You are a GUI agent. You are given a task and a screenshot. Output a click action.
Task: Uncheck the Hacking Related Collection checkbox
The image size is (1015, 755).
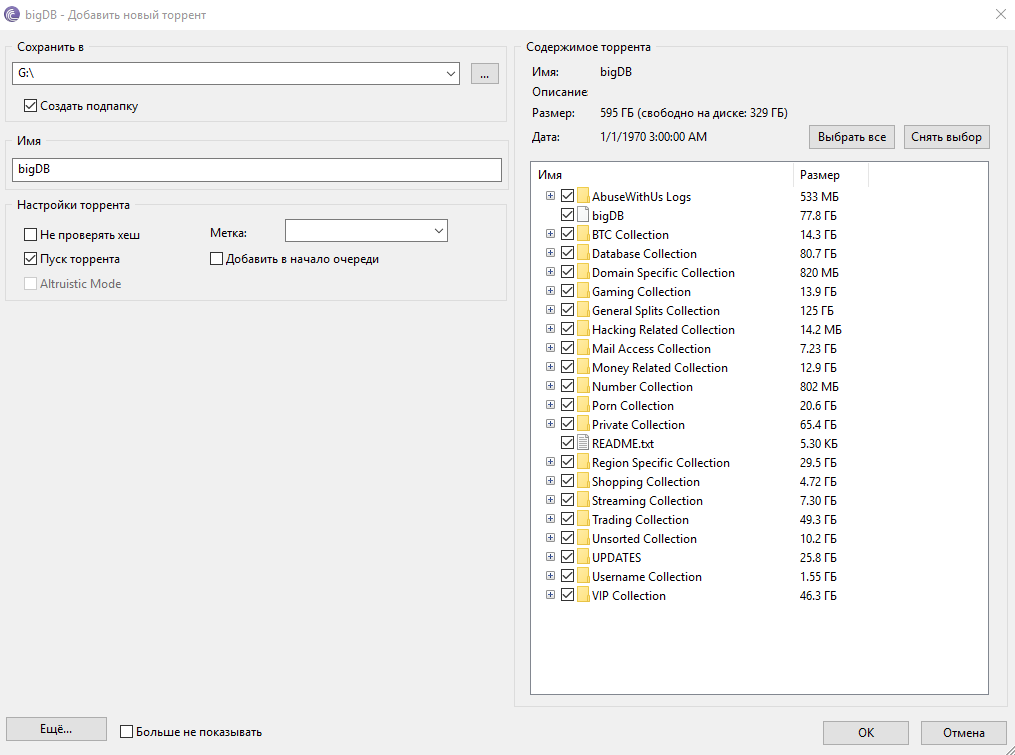click(567, 329)
